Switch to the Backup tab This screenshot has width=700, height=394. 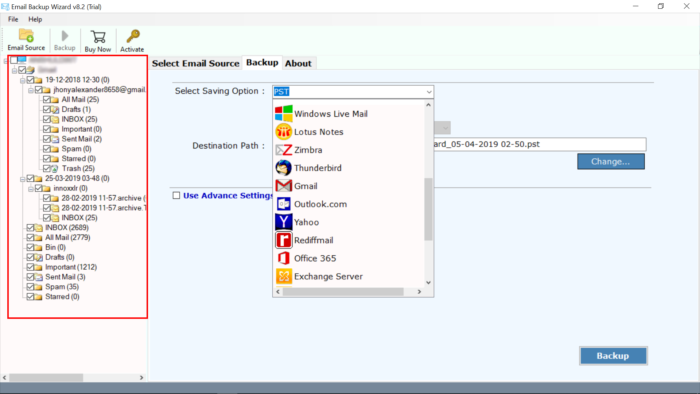[262, 62]
